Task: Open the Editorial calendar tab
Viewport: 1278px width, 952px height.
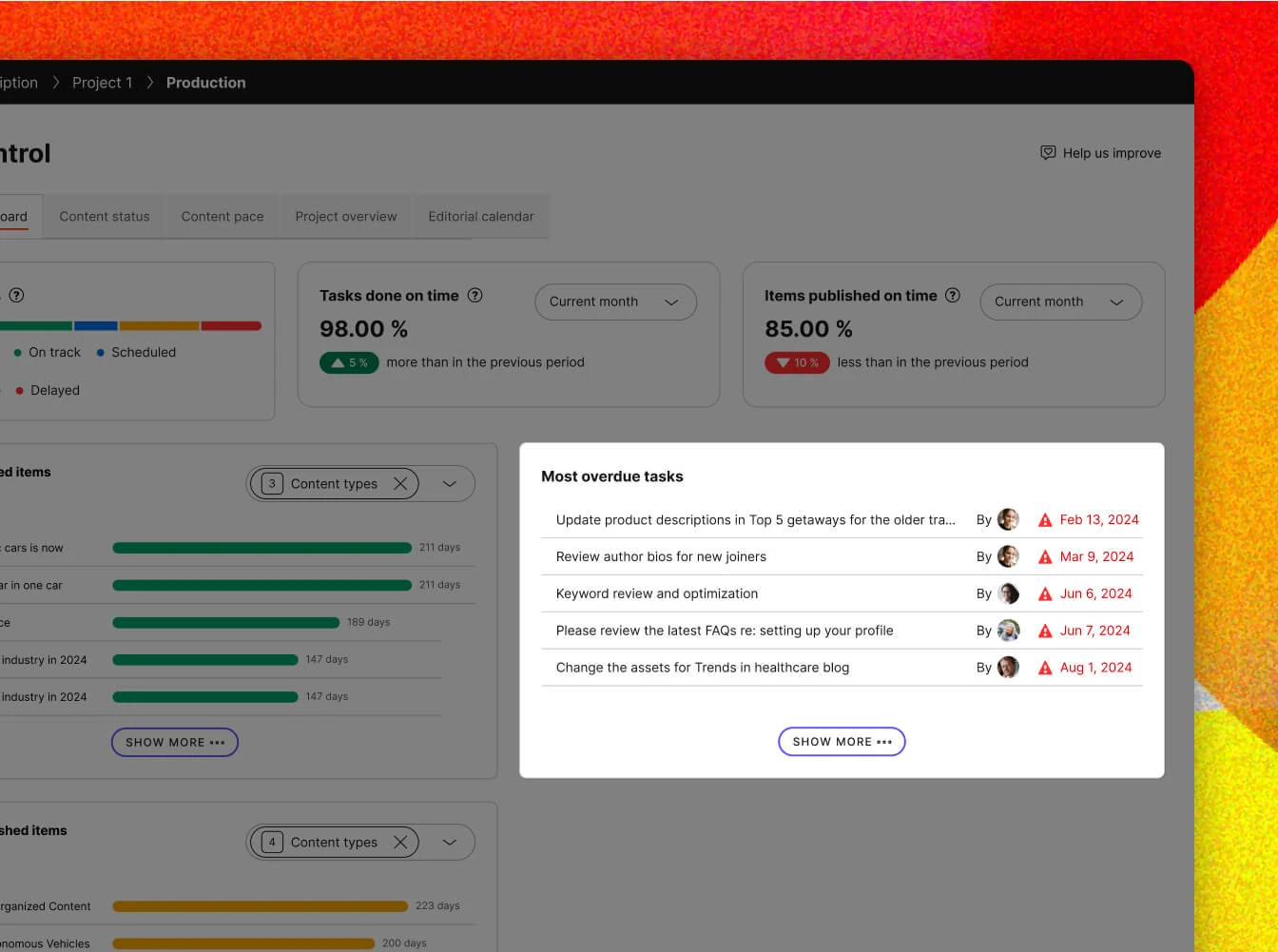Action: pos(481,217)
